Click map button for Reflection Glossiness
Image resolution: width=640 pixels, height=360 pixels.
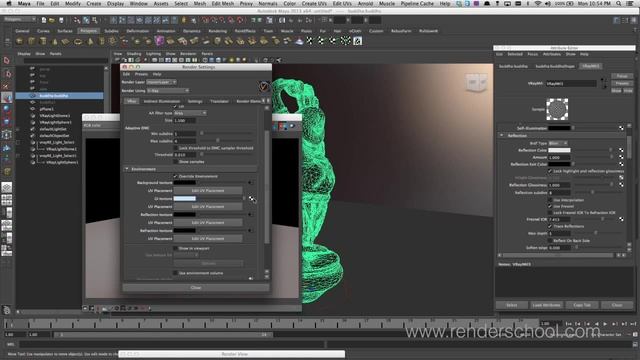[621, 185]
